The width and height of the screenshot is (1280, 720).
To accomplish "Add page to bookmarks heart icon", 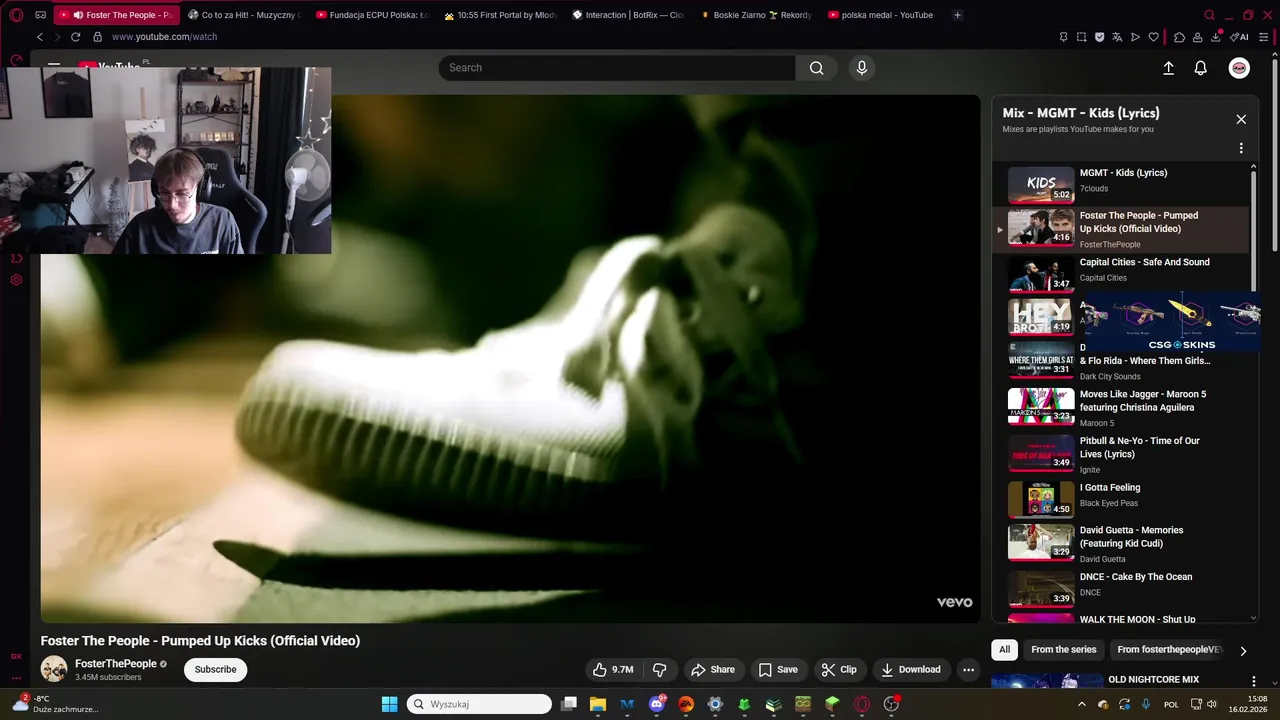I will click(1153, 37).
